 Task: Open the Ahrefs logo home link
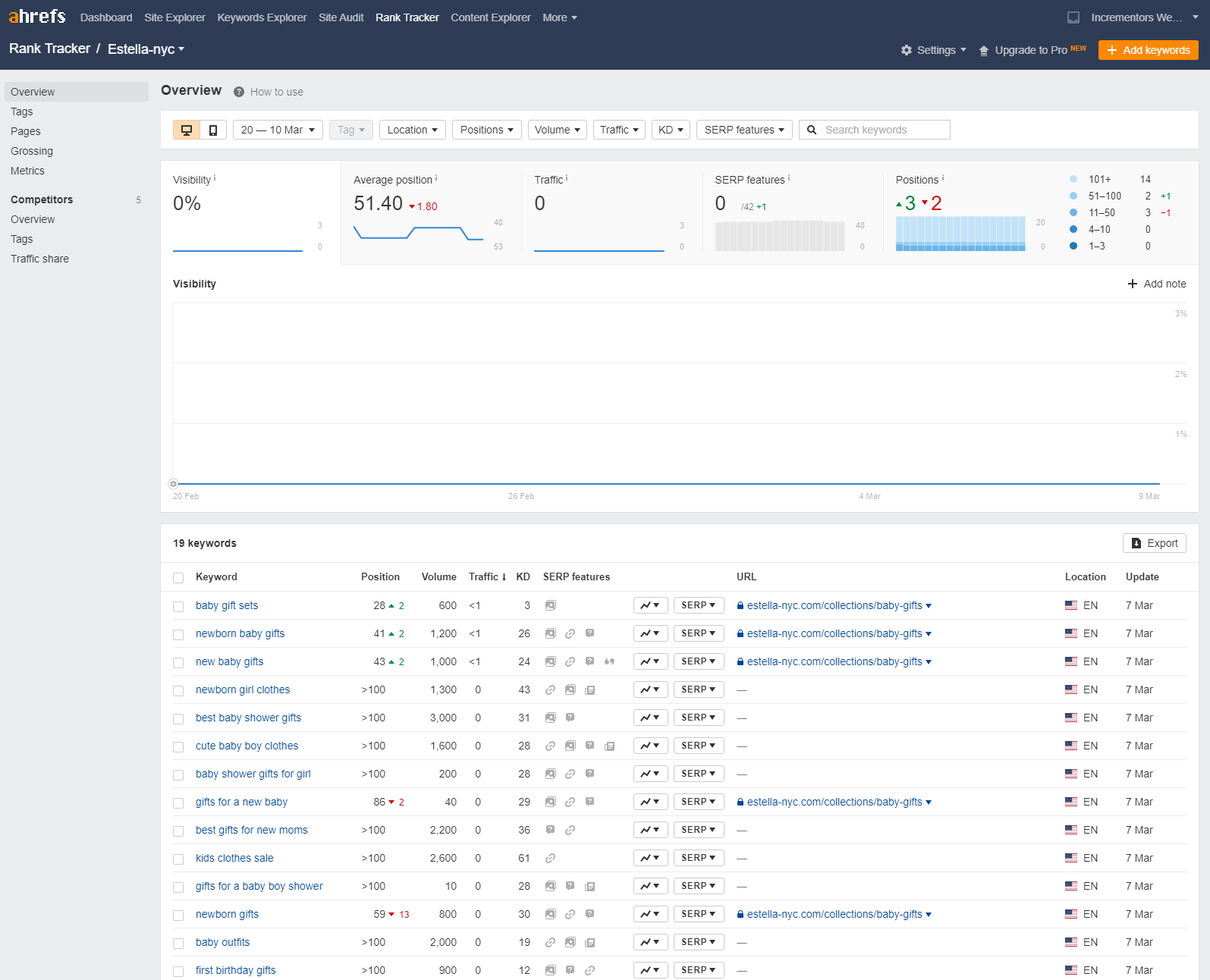(x=37, y=17)
